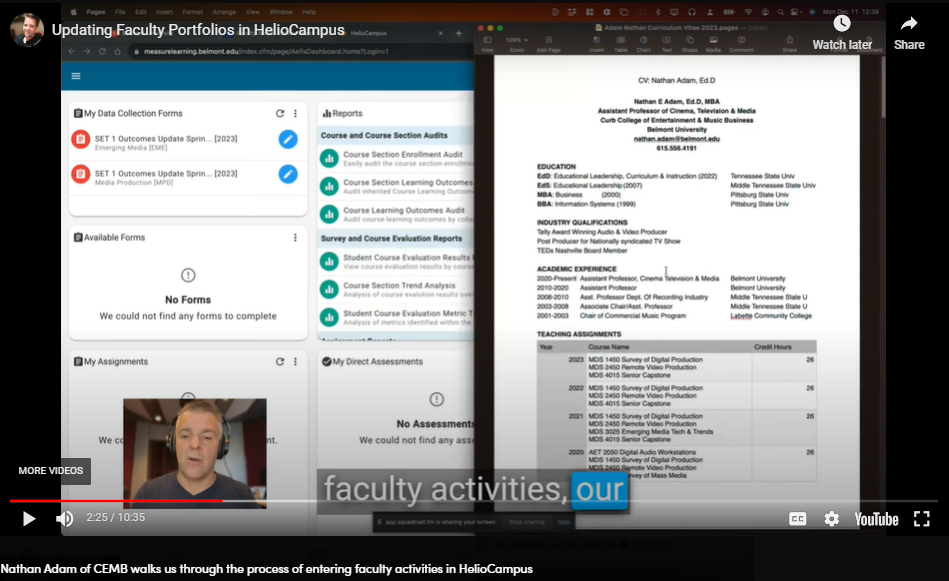Click the nathan.adam@belmont.edu email link in the CV
This screenshot has width=949, height=581.
pyautogui.click(x=677, y=139)
